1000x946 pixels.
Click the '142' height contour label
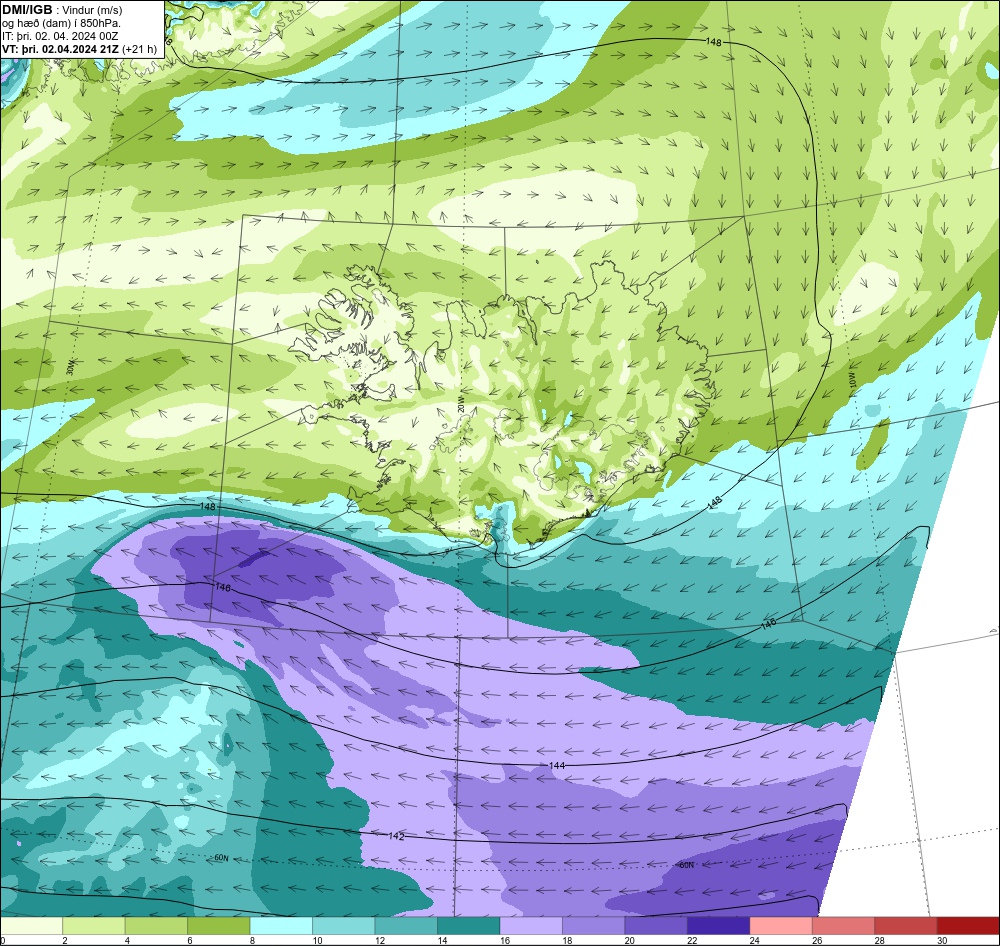tap(396, 836)
